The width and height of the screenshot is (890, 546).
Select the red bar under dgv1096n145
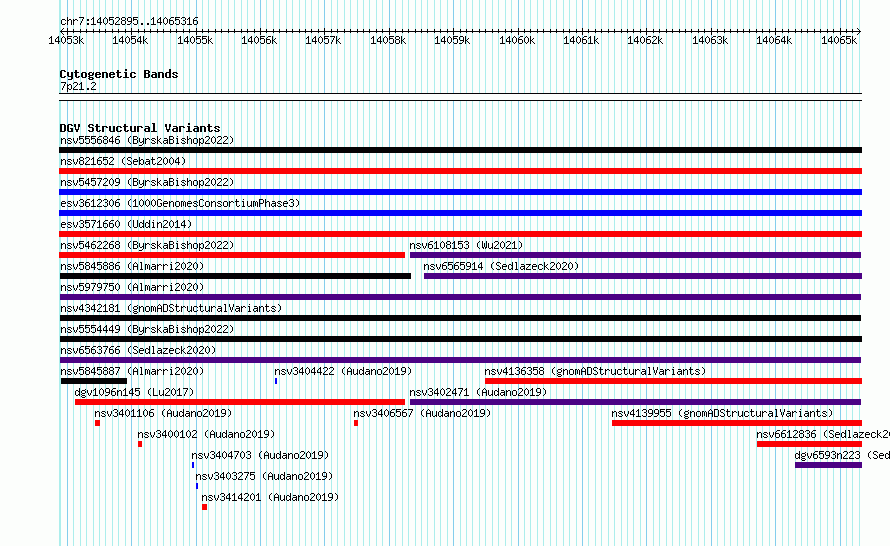pyautogui.click(x=240, y=402)
